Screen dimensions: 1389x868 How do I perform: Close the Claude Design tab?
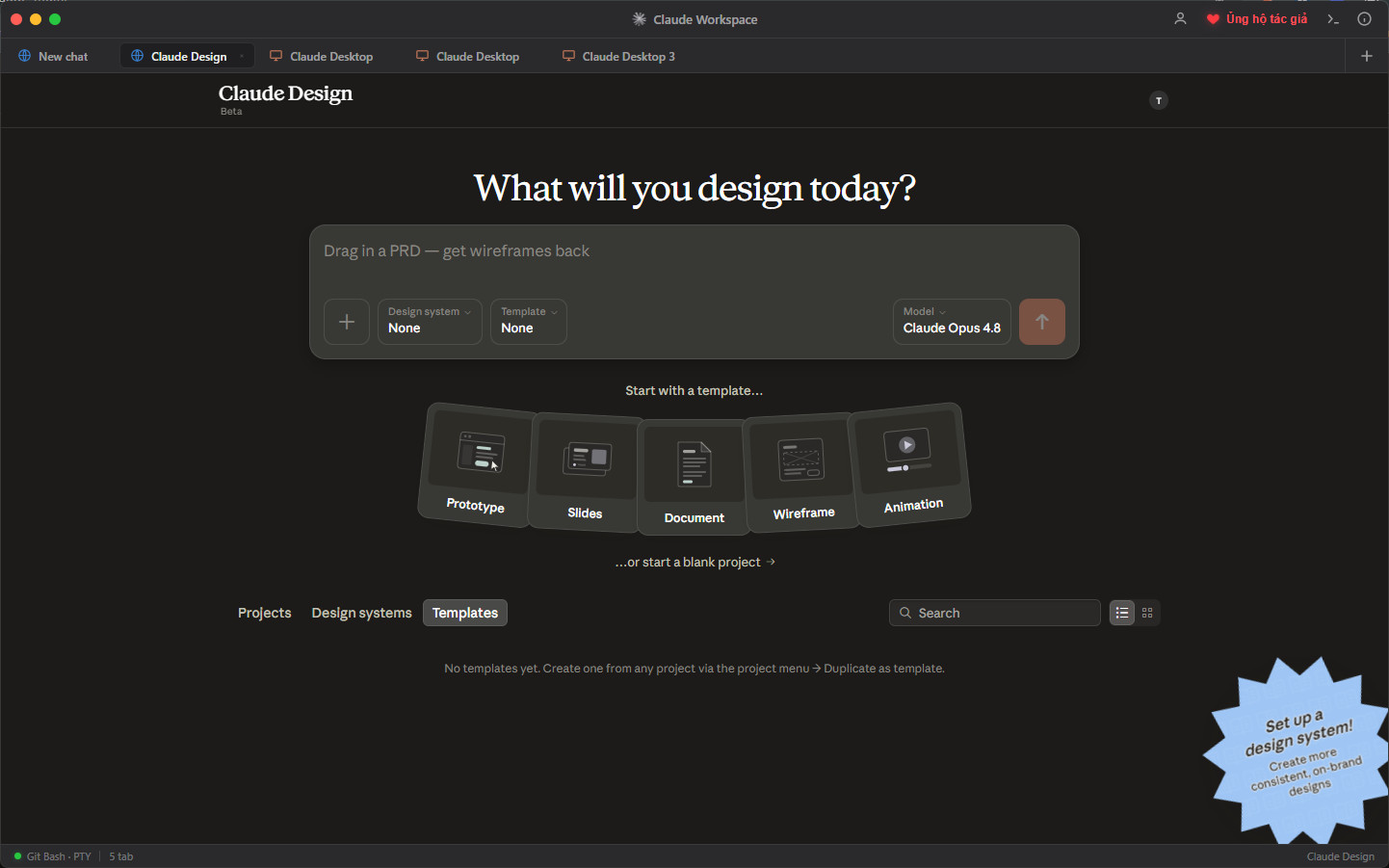pos(241,56)
